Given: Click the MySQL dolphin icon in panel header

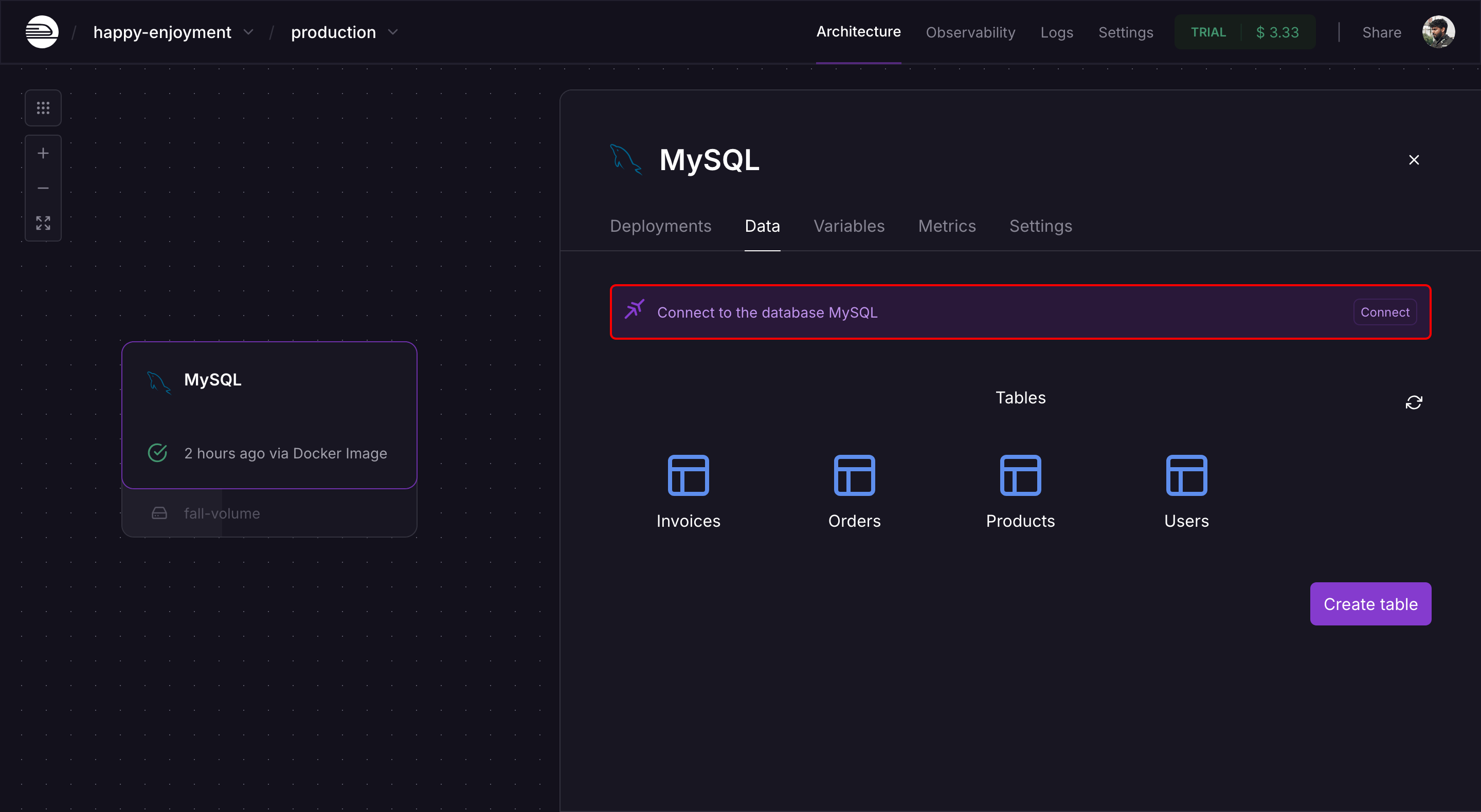Looking at the screenshot, I should [625, 159].
